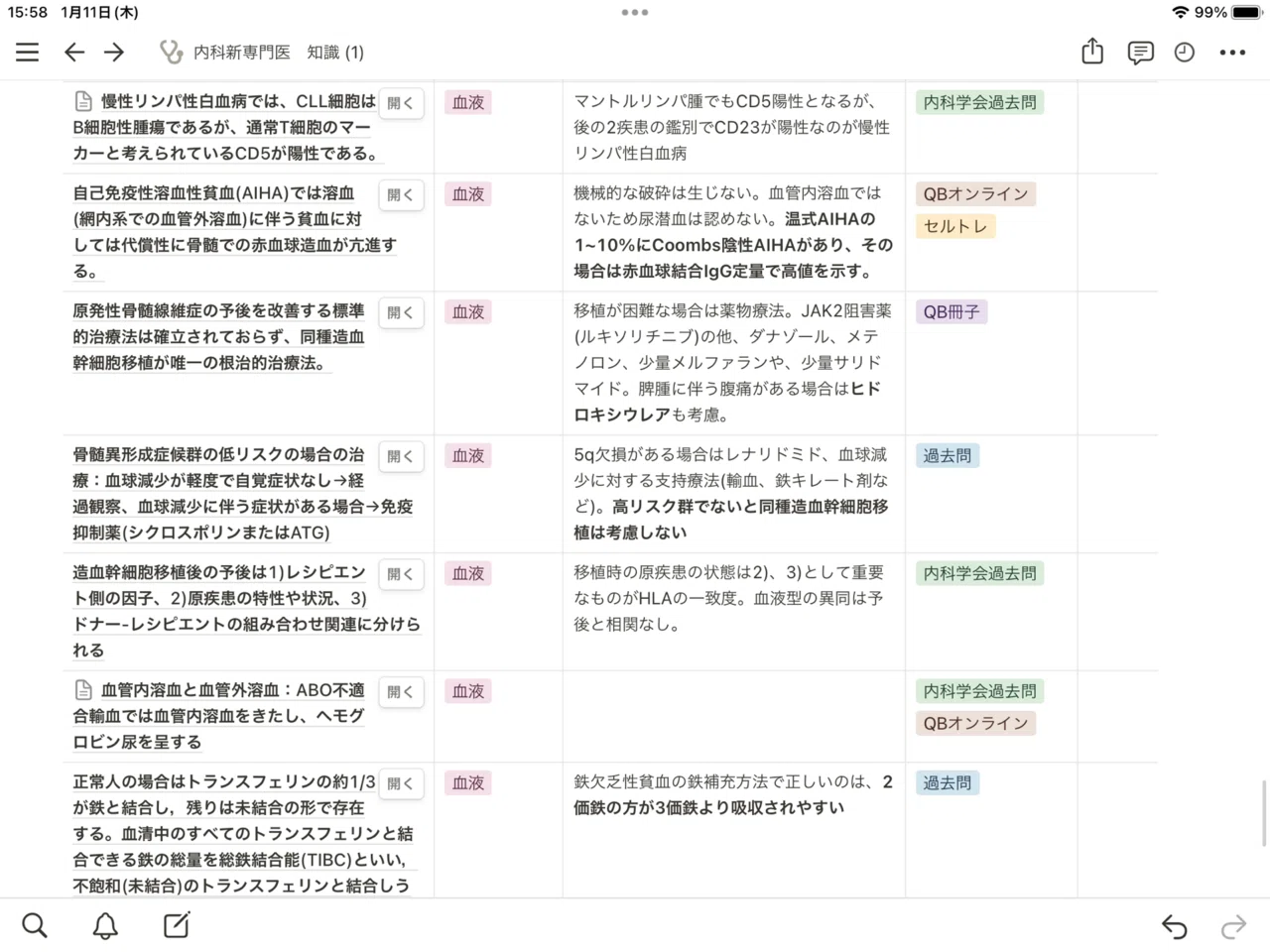
Task: Open search with magnifier icon
Action: click(35, 925)
